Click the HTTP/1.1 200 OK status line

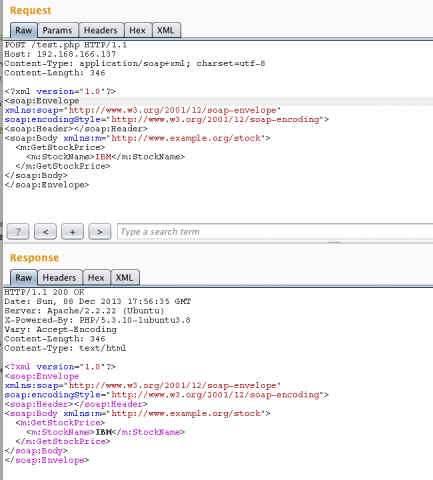pos(44,292)
